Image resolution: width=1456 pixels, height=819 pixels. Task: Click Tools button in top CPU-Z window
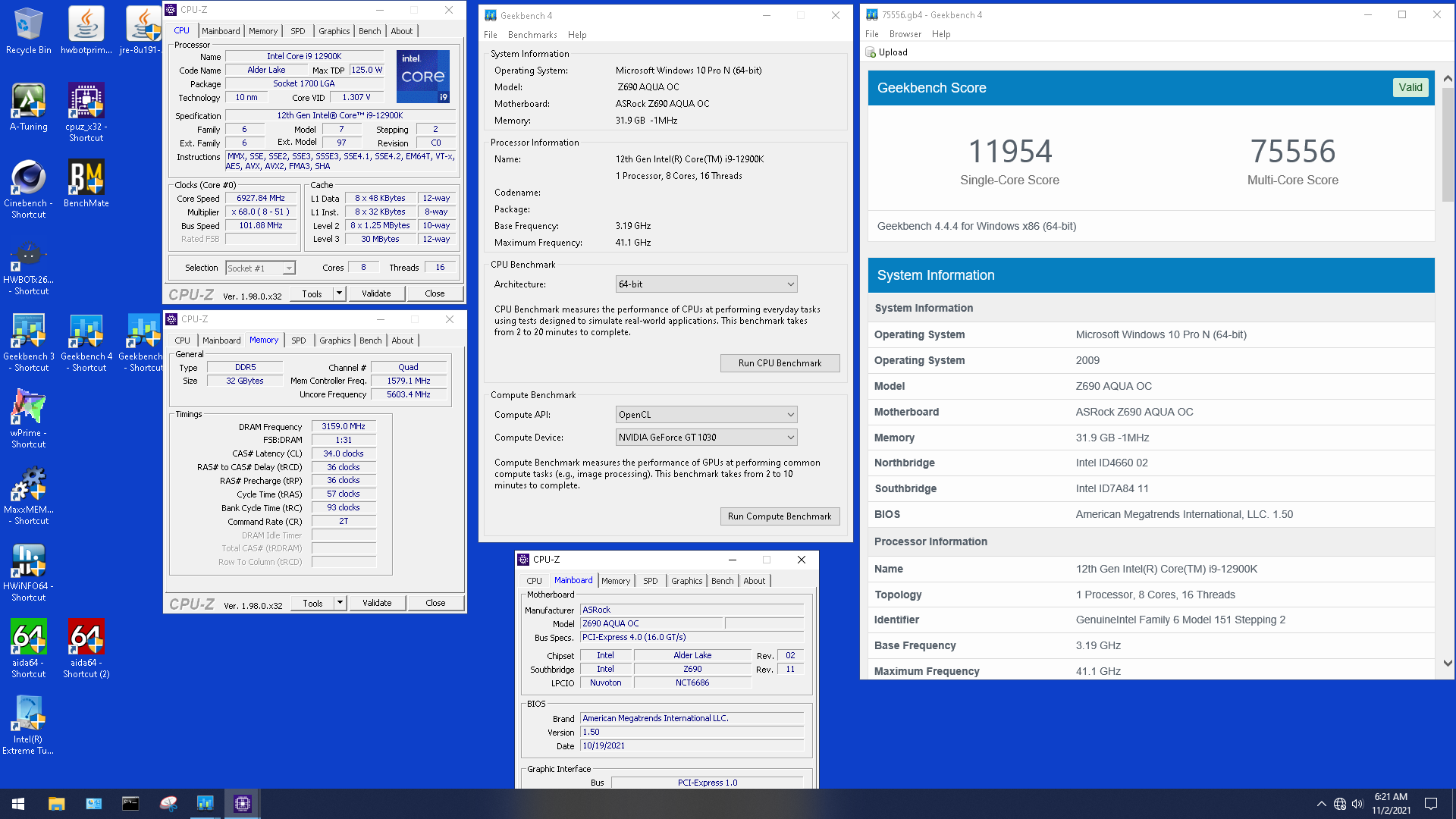click(312, 293)
